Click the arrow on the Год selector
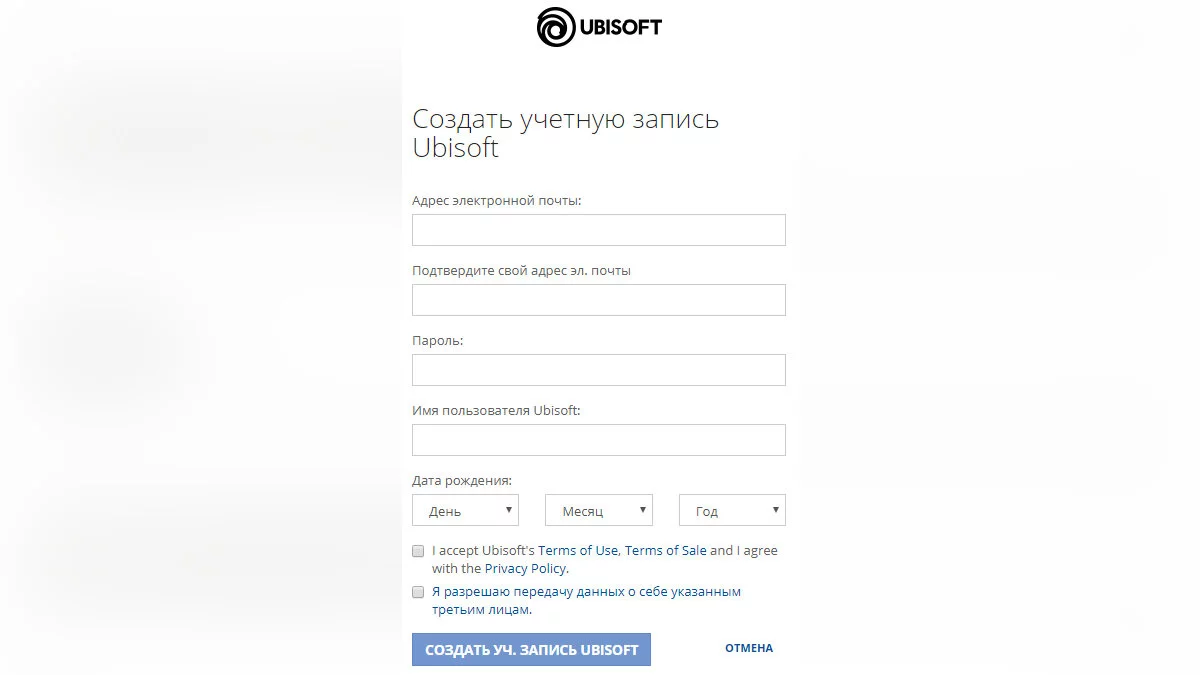Image resolution: width=1200 pixels, height=675 pixels. (776, 510)
